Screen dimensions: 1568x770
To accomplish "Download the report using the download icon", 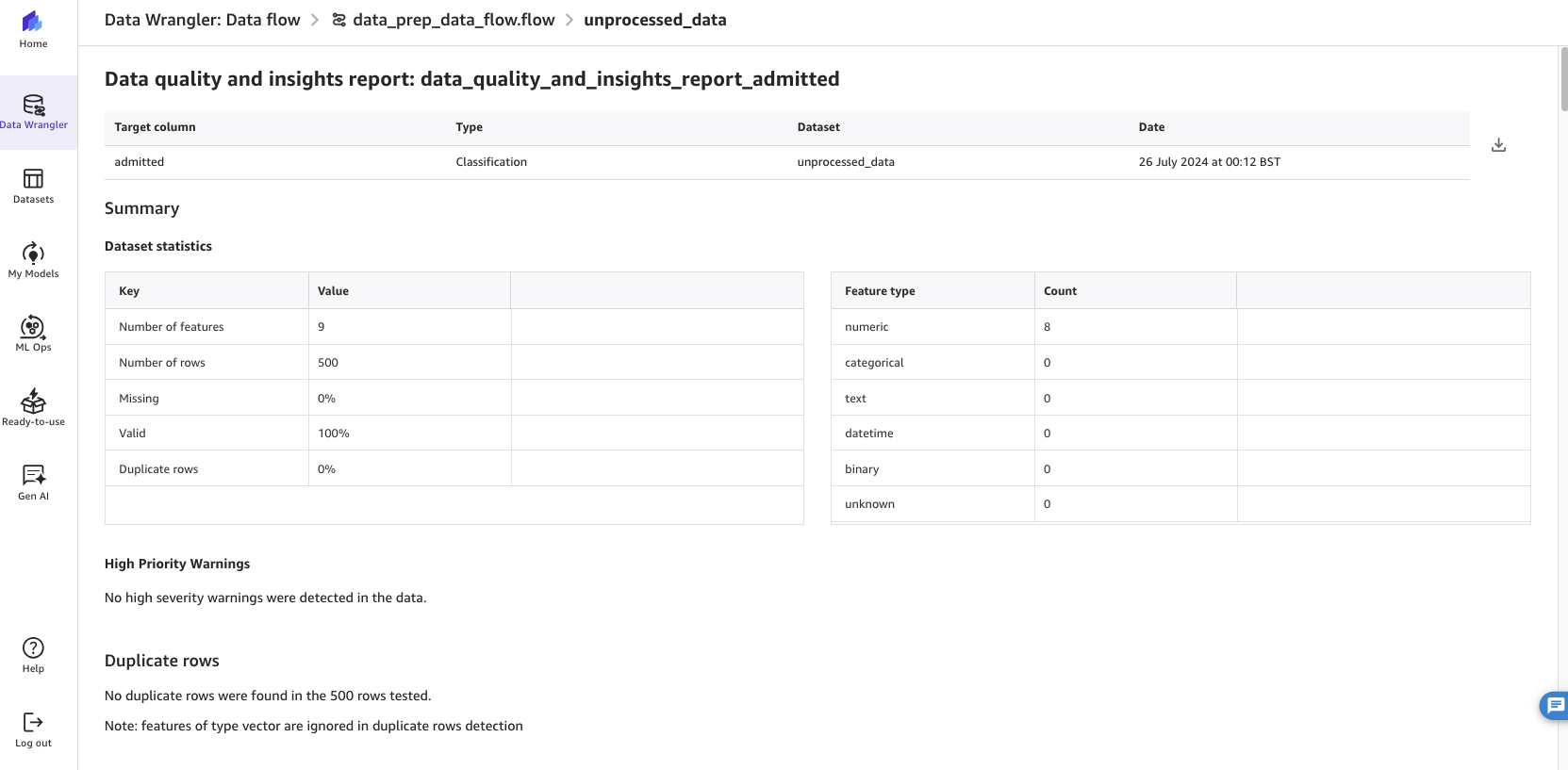I will 1498,145.
